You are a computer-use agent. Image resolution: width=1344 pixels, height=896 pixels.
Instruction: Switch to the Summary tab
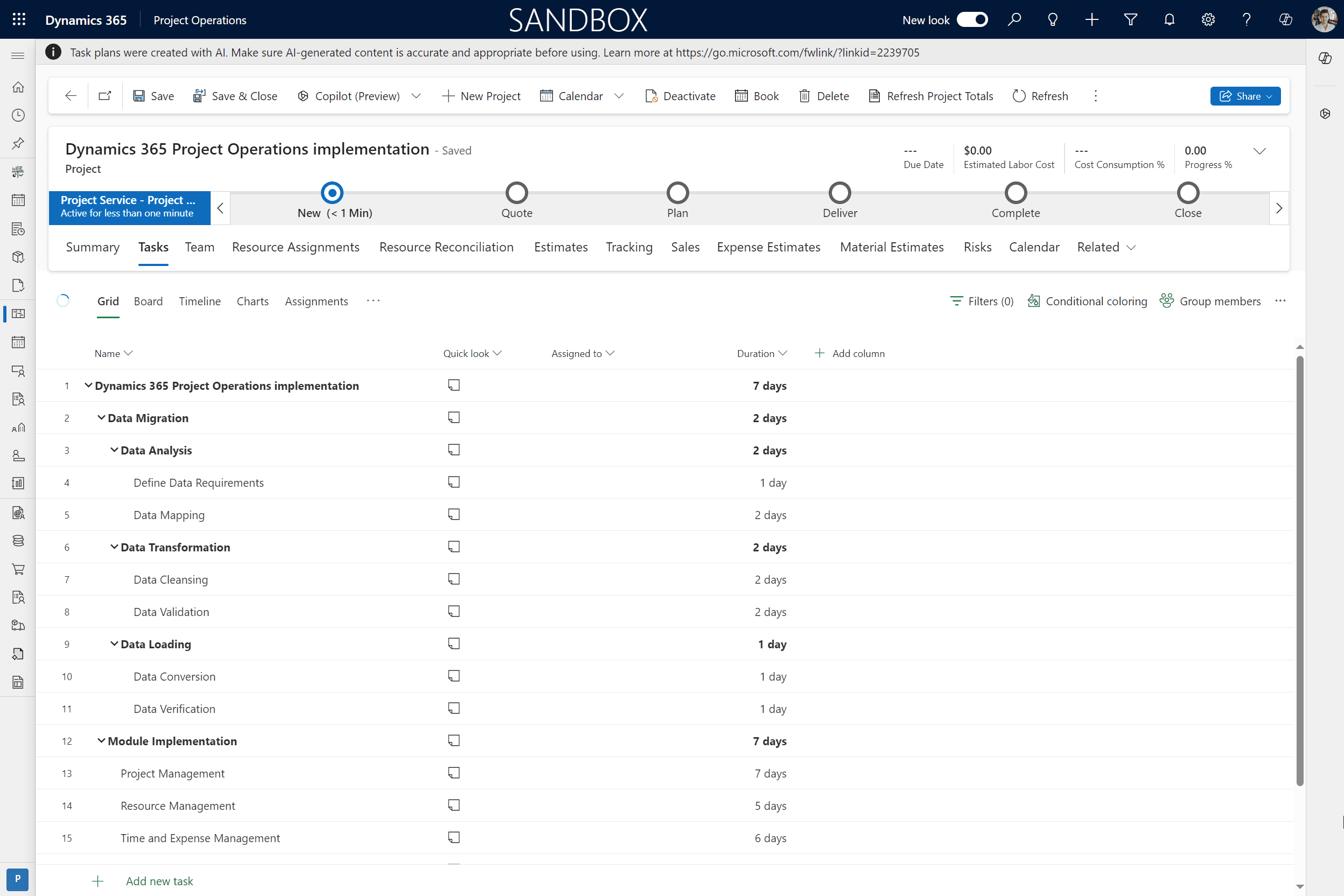click(93, 248)
